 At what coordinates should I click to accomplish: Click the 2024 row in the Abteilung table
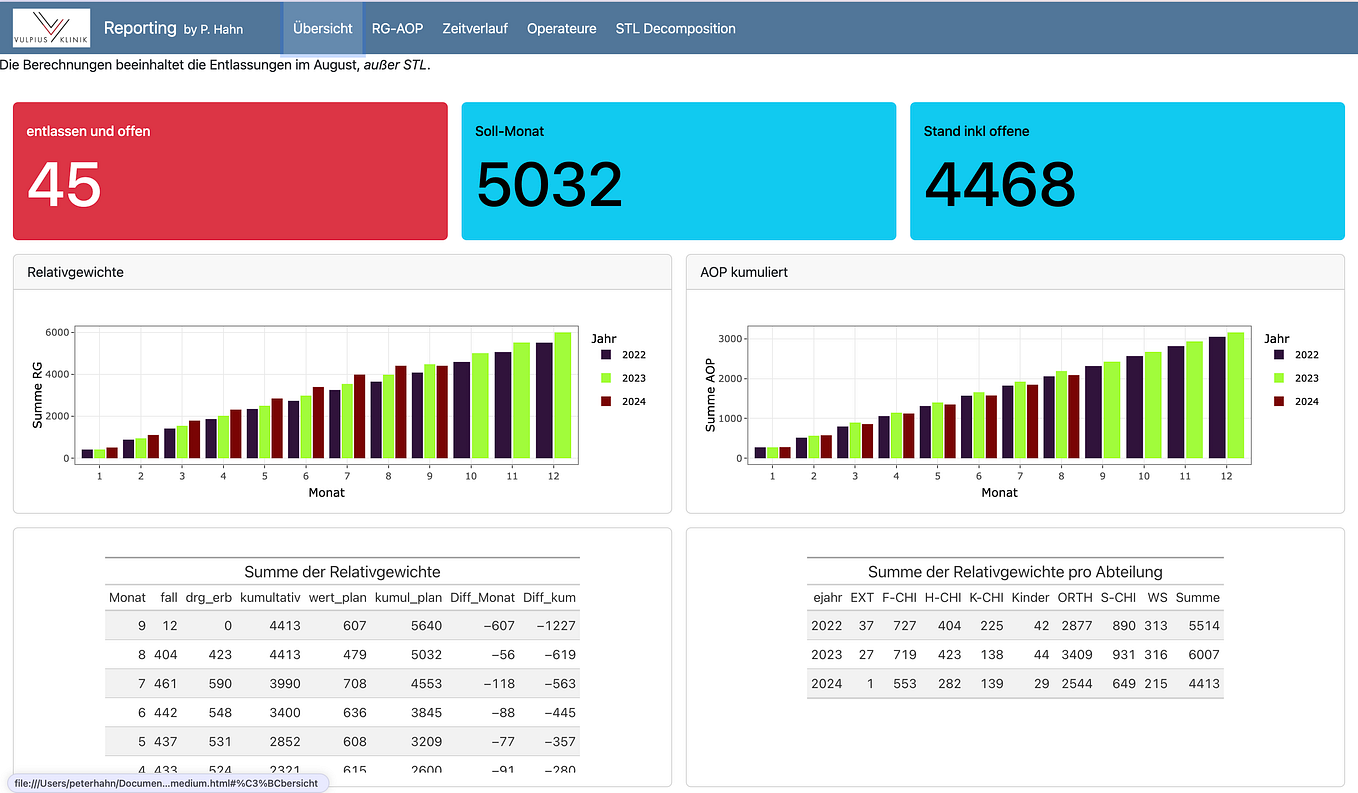coord(1013,683)
